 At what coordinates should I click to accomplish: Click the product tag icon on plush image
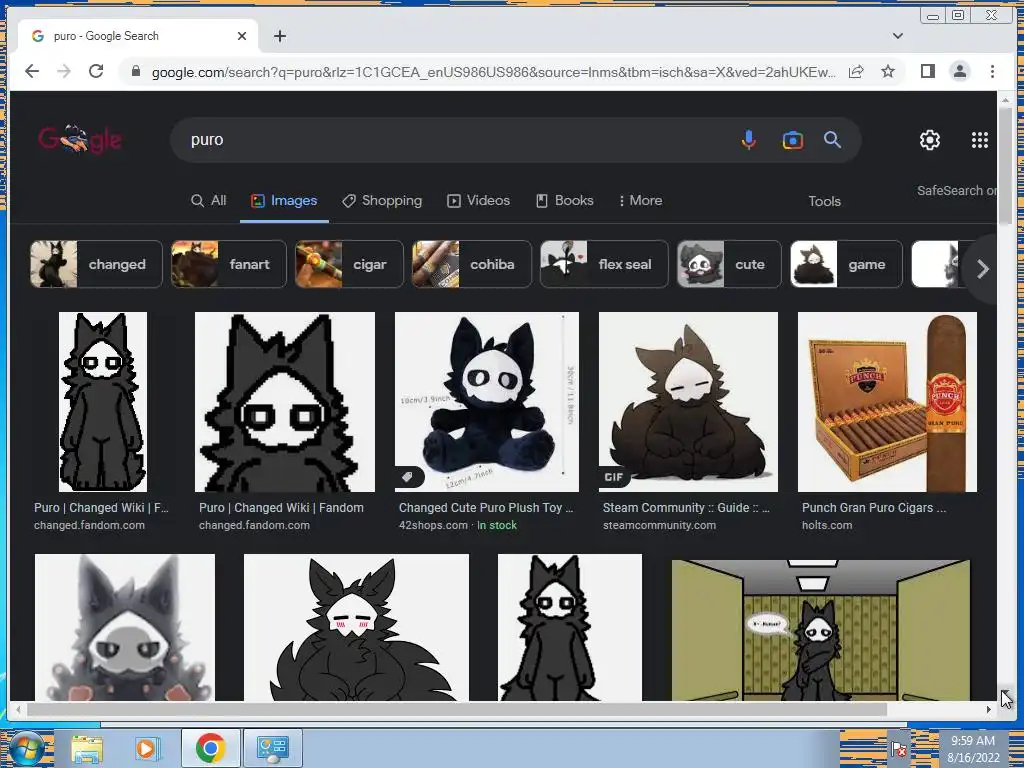point(408,477)
